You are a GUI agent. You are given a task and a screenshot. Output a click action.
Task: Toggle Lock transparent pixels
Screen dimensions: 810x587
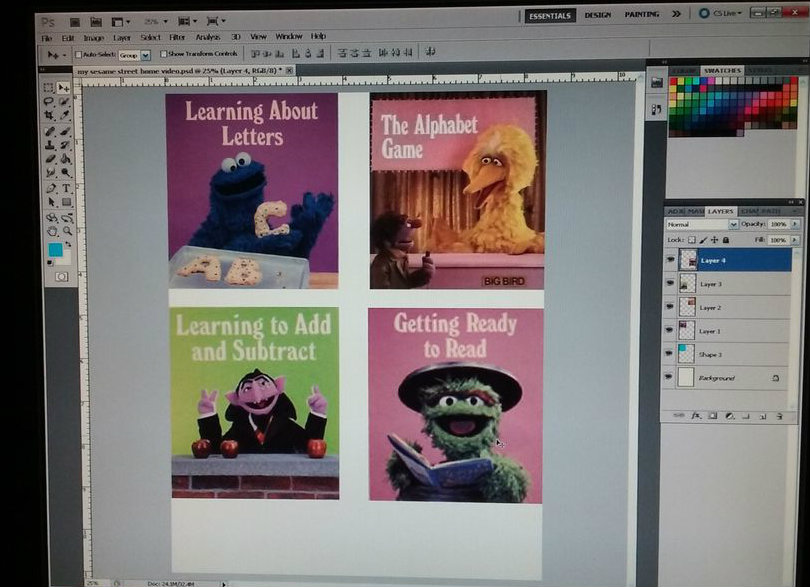pyautogui.click(x=692, y=240)
